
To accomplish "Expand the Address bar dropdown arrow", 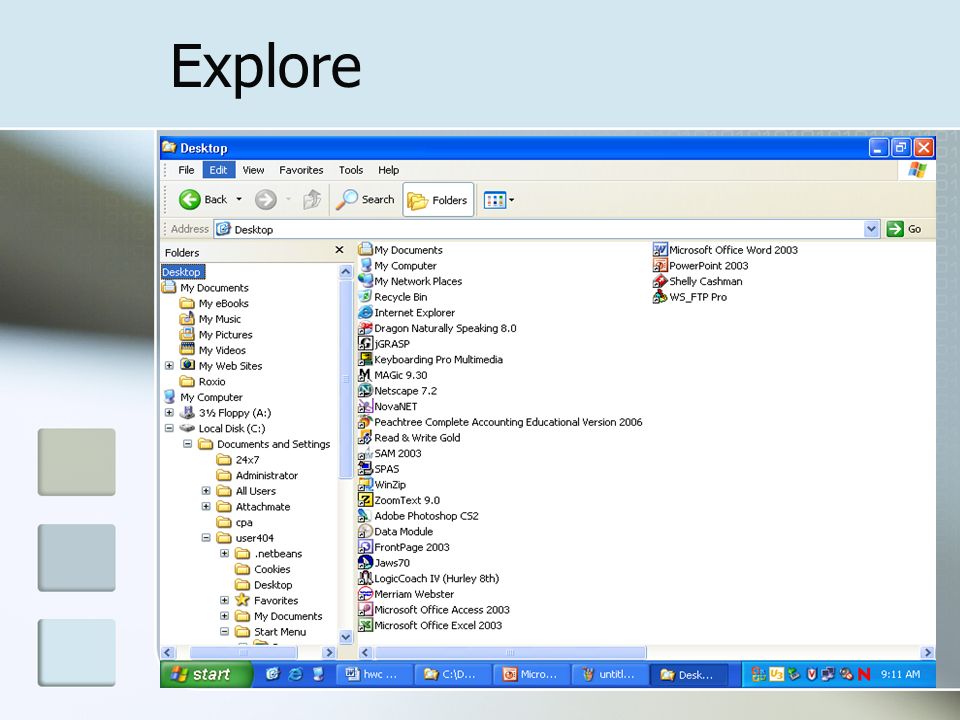I will tap(871, 230).
